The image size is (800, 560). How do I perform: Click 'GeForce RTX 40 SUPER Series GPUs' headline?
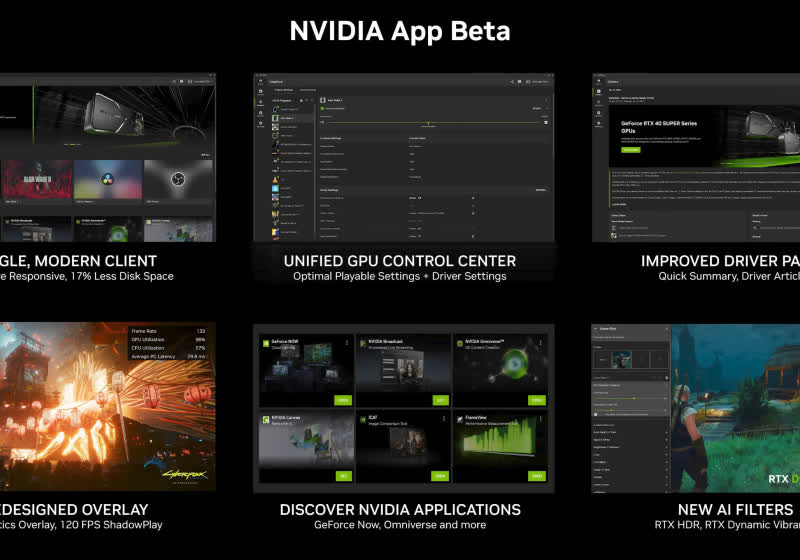click(659, 127)
